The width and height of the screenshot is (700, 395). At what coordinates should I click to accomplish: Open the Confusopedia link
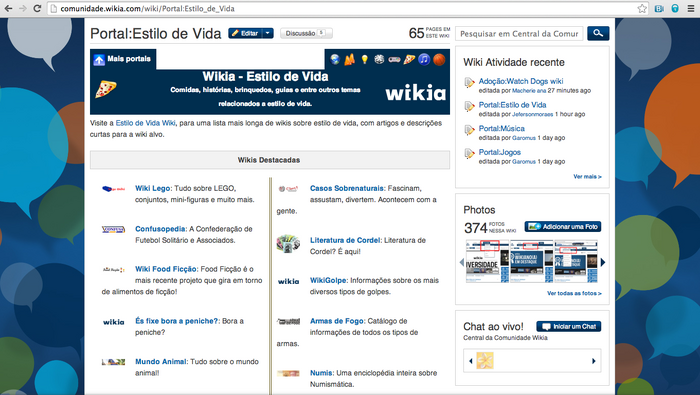coord(160,229)
